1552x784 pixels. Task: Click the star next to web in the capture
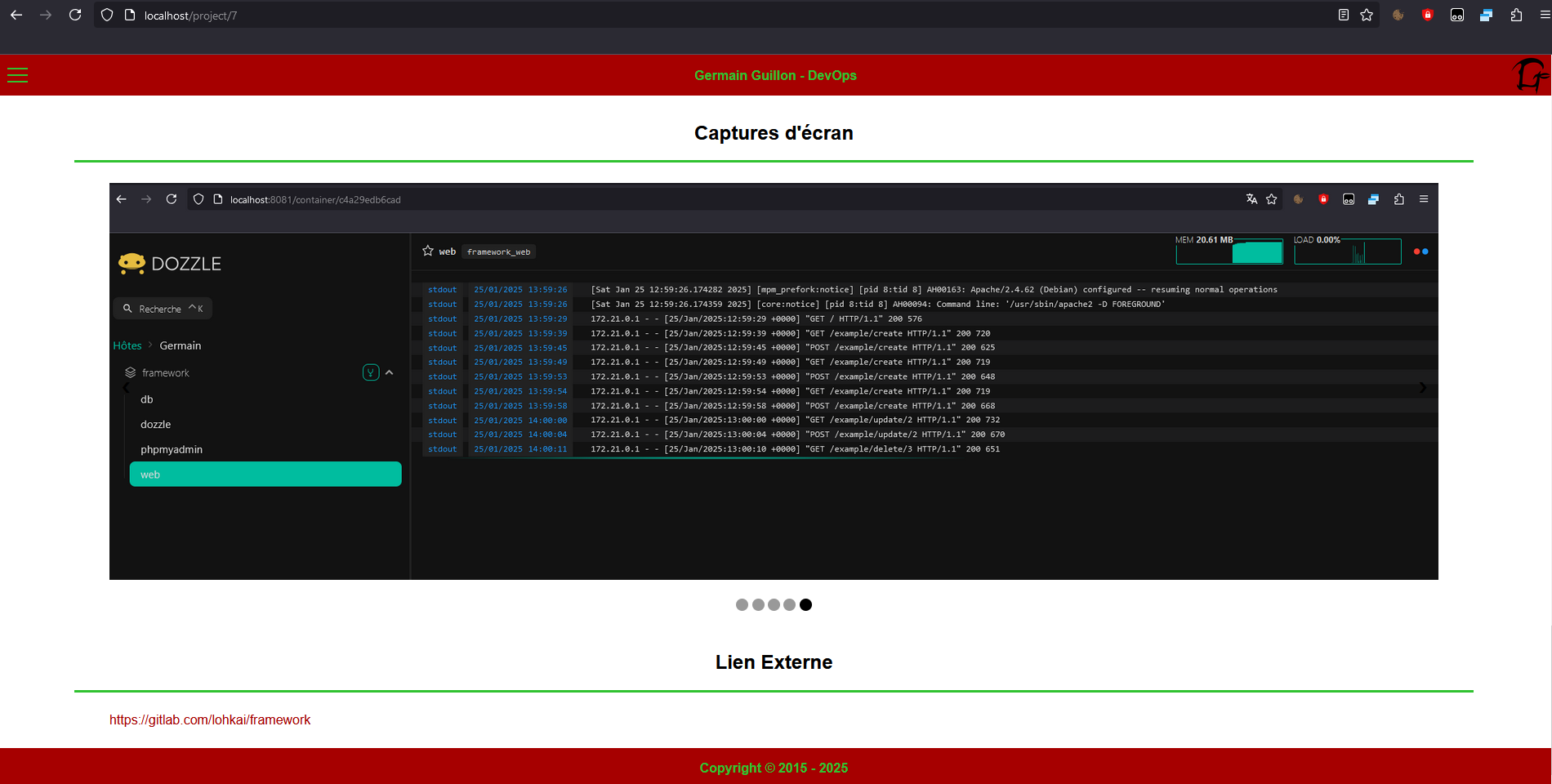tap(428, 251)
